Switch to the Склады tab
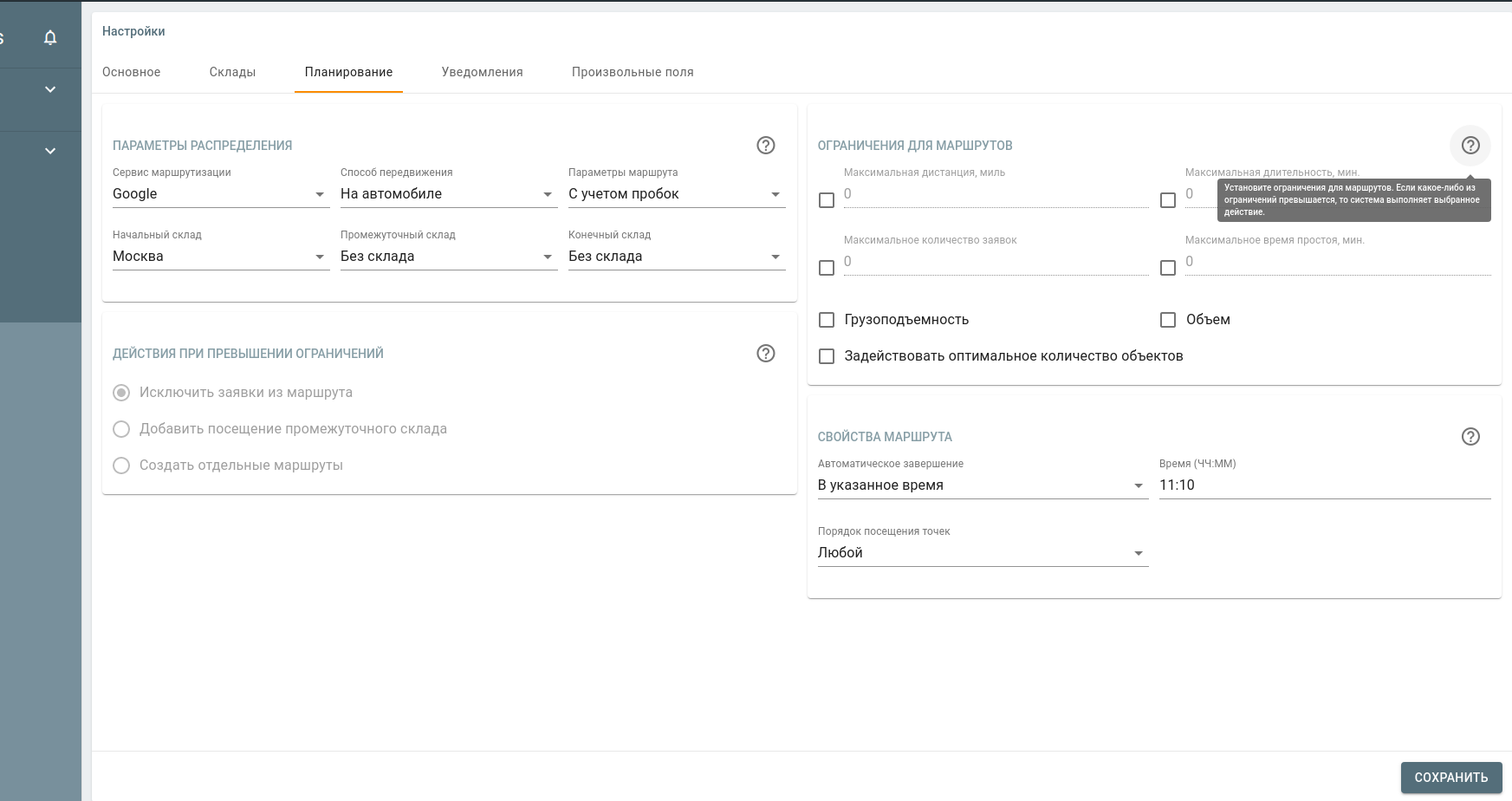The image size is (1512, 801). click(x=232, y=72)
